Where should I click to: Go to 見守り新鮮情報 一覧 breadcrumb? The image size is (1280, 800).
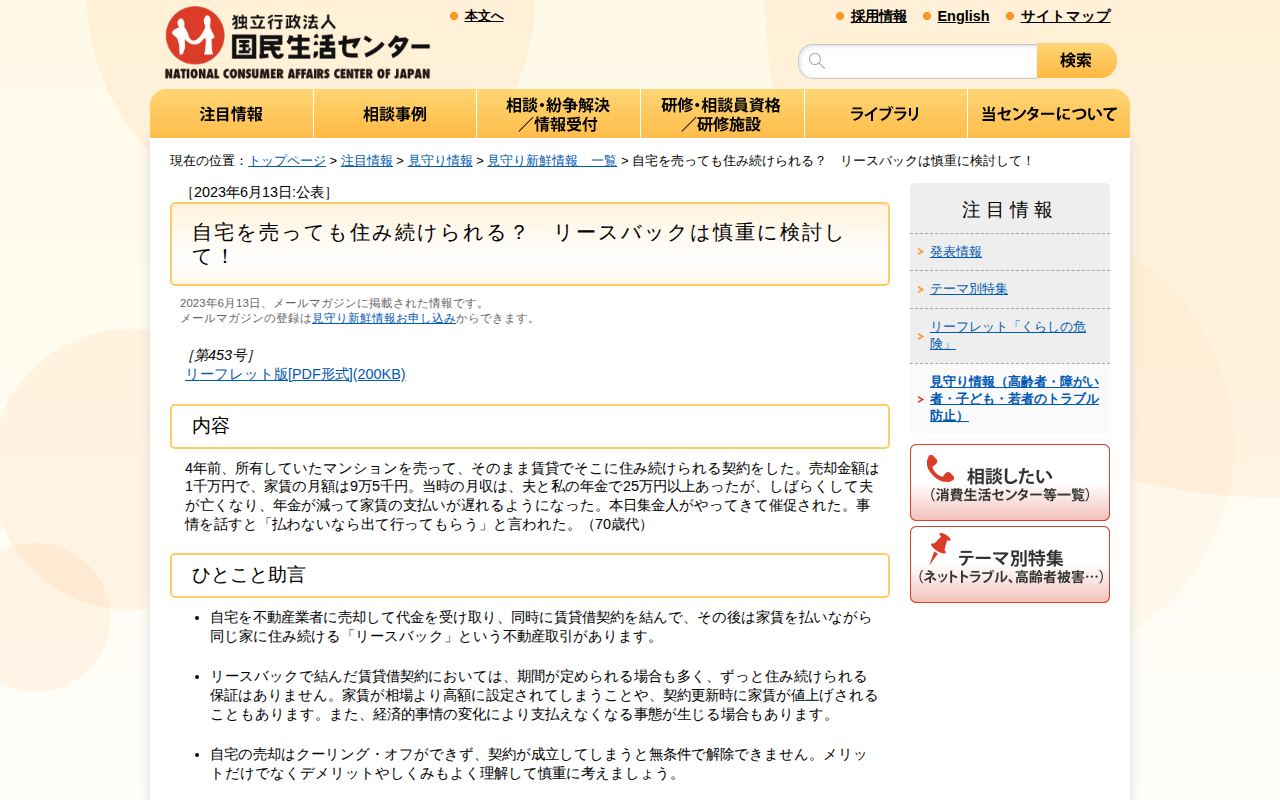click(x=552, y=161)
